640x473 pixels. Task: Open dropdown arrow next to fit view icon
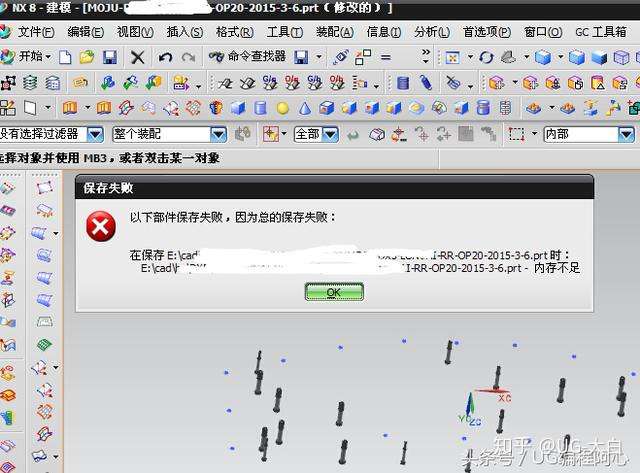click(x=470, y=57)
